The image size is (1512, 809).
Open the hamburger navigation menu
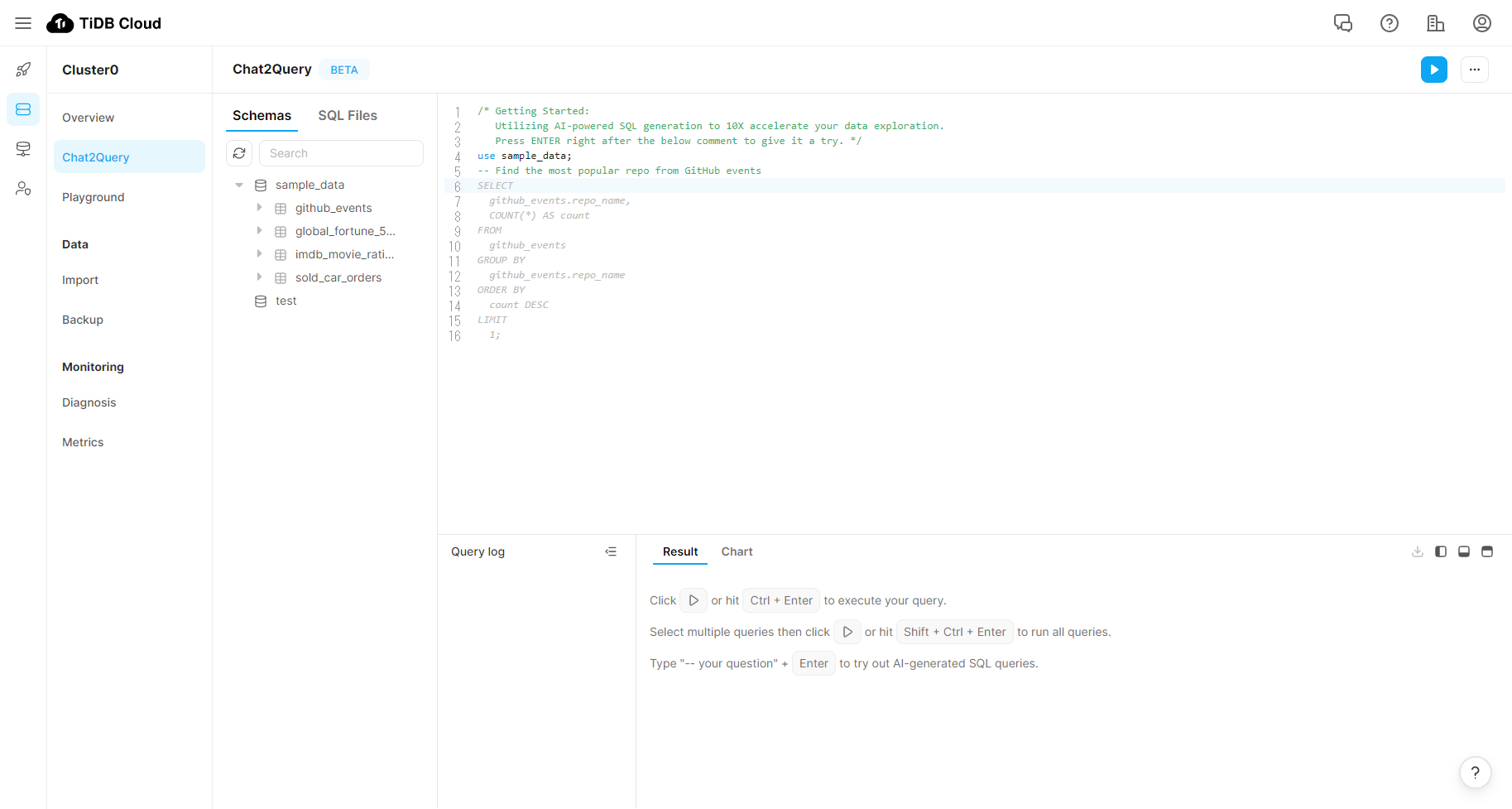coord(23,23)
